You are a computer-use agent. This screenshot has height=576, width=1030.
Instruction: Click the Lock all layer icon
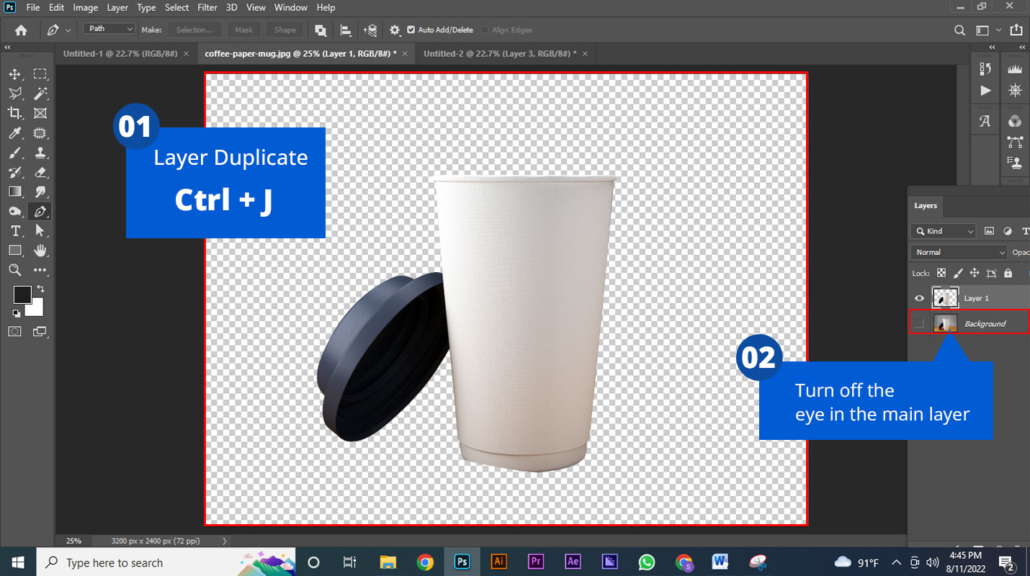click(1008, 273)
